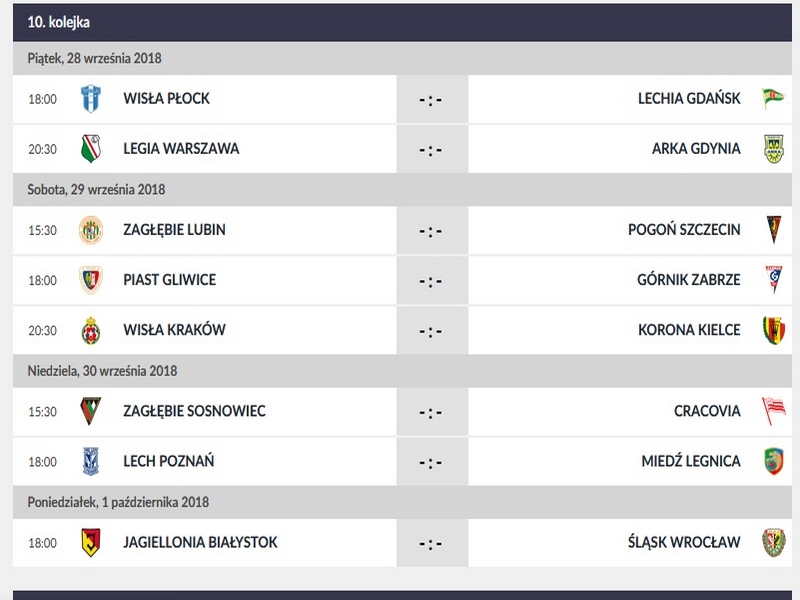Click the Arka Gdynia club crest

pyautogui.click(x=773, y=149)
